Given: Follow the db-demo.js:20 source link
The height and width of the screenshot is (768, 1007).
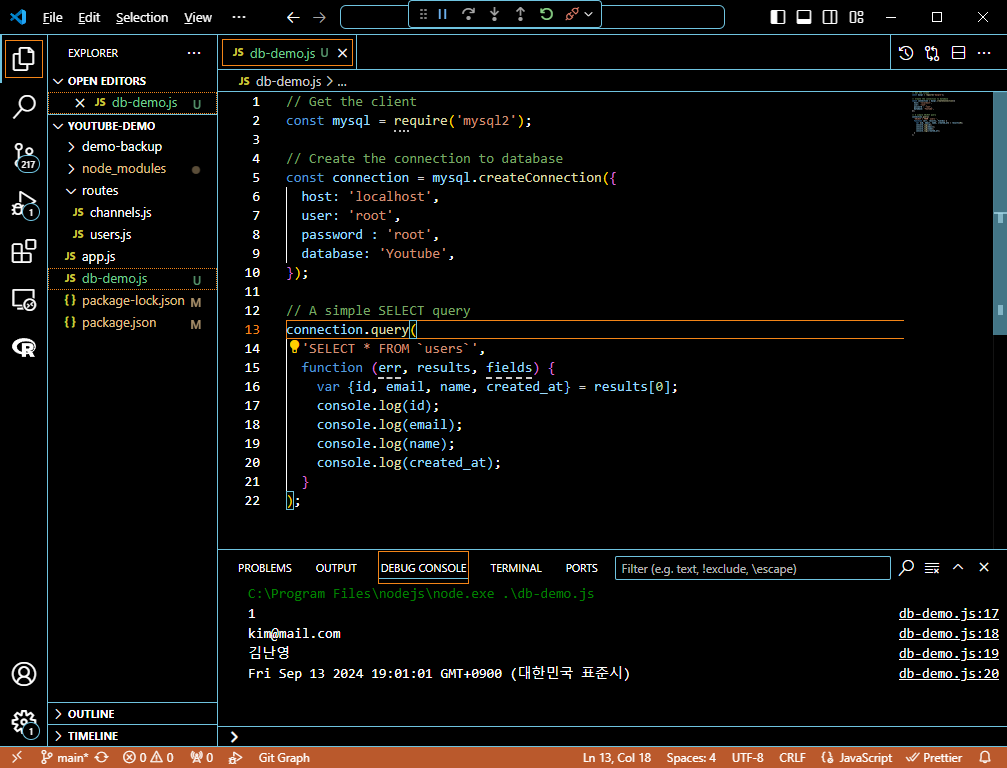Looking at the screenshot, I should click(x=949, y=674).
